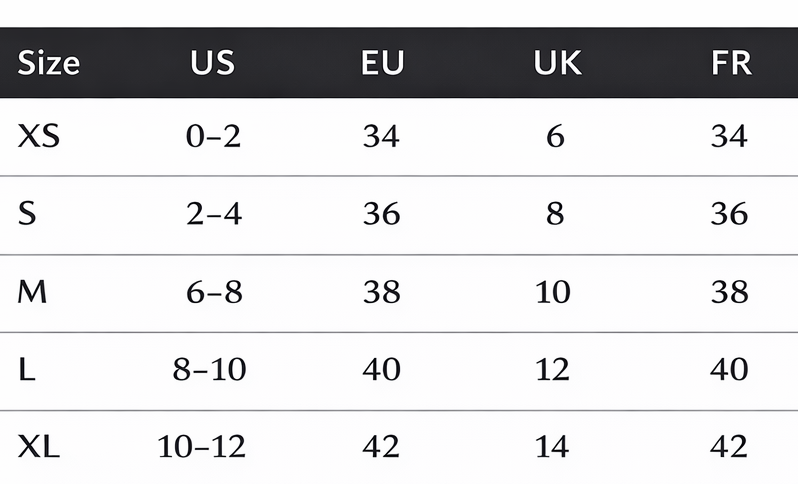Viewport: 798px width, 484px height.
Task: Click the XS size row label
Action: (x=39, y=136)
